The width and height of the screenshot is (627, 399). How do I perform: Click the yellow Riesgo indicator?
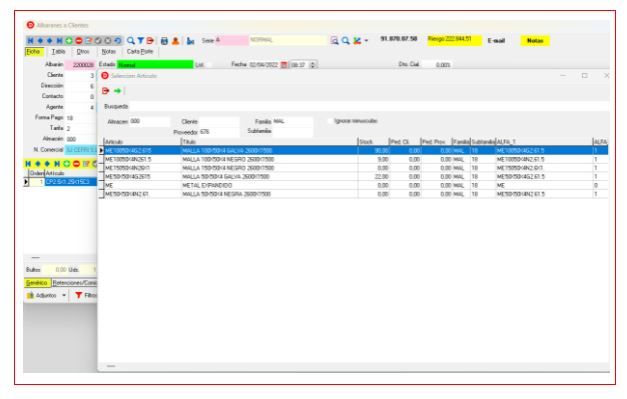point(454,40)
